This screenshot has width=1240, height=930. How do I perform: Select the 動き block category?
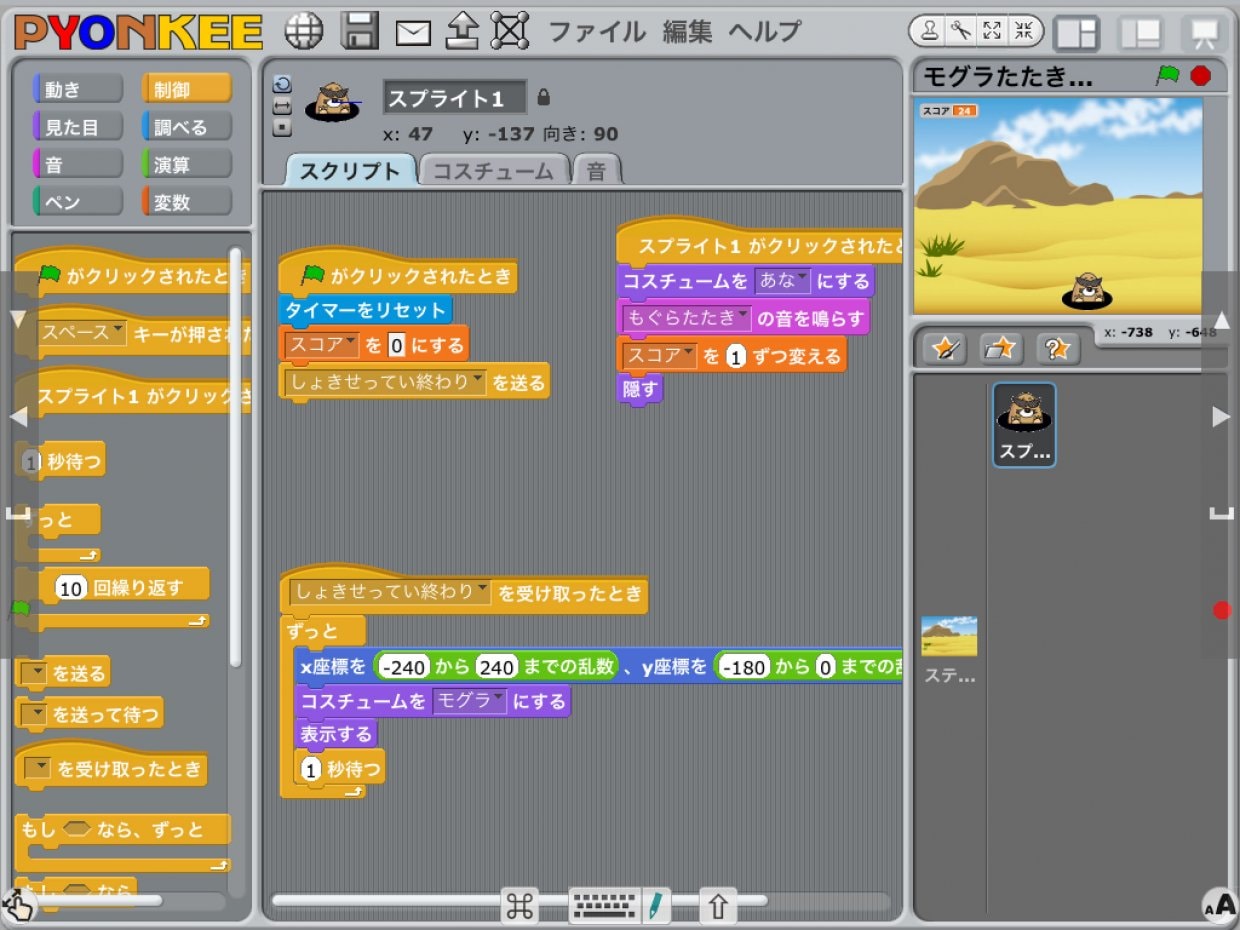[78, 89]
